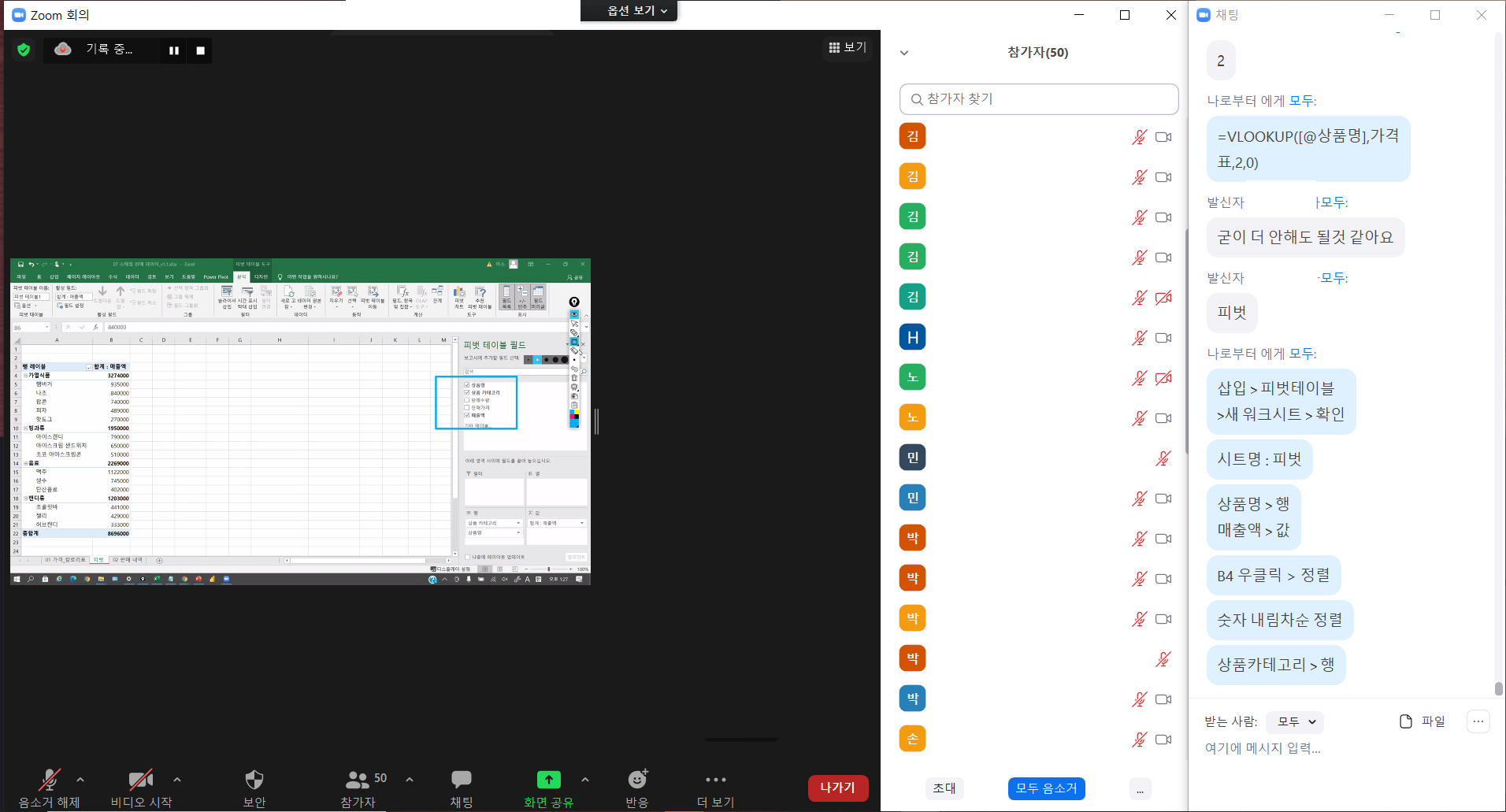Expand audio options arrow beside mute
This screenshot has width=1506, height=812.
[x=80, y=779]
